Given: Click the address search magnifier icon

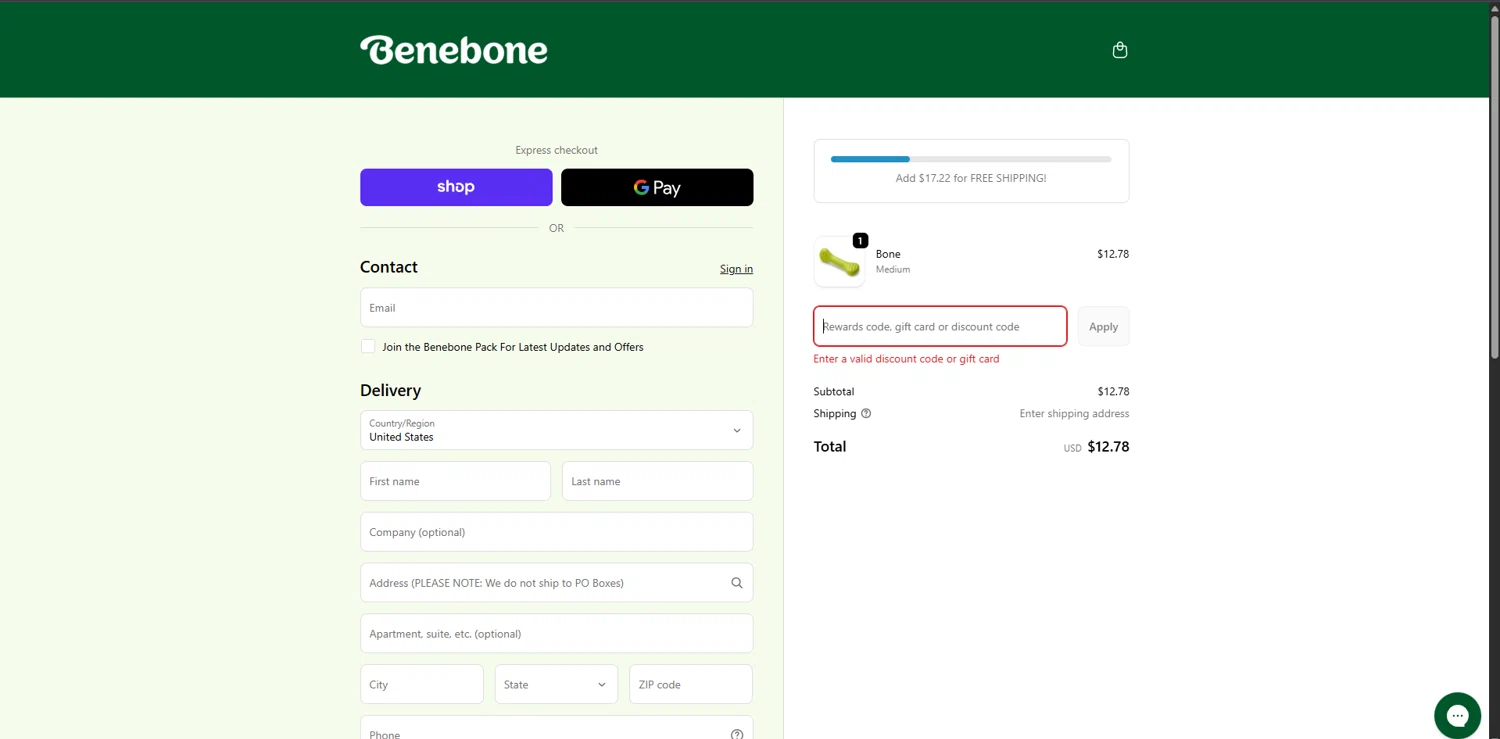Looking at the screenshot, I should [737, 583].
